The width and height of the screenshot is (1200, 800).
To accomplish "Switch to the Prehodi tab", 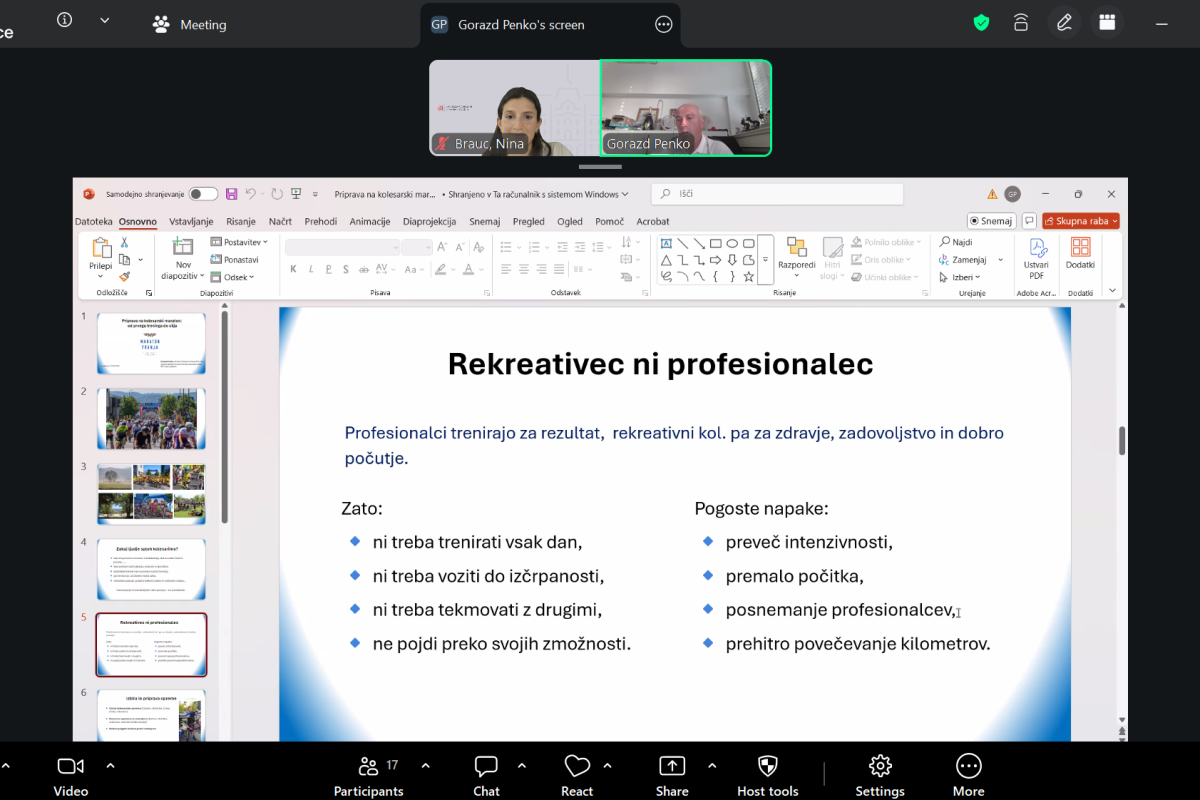I will 321,221.
